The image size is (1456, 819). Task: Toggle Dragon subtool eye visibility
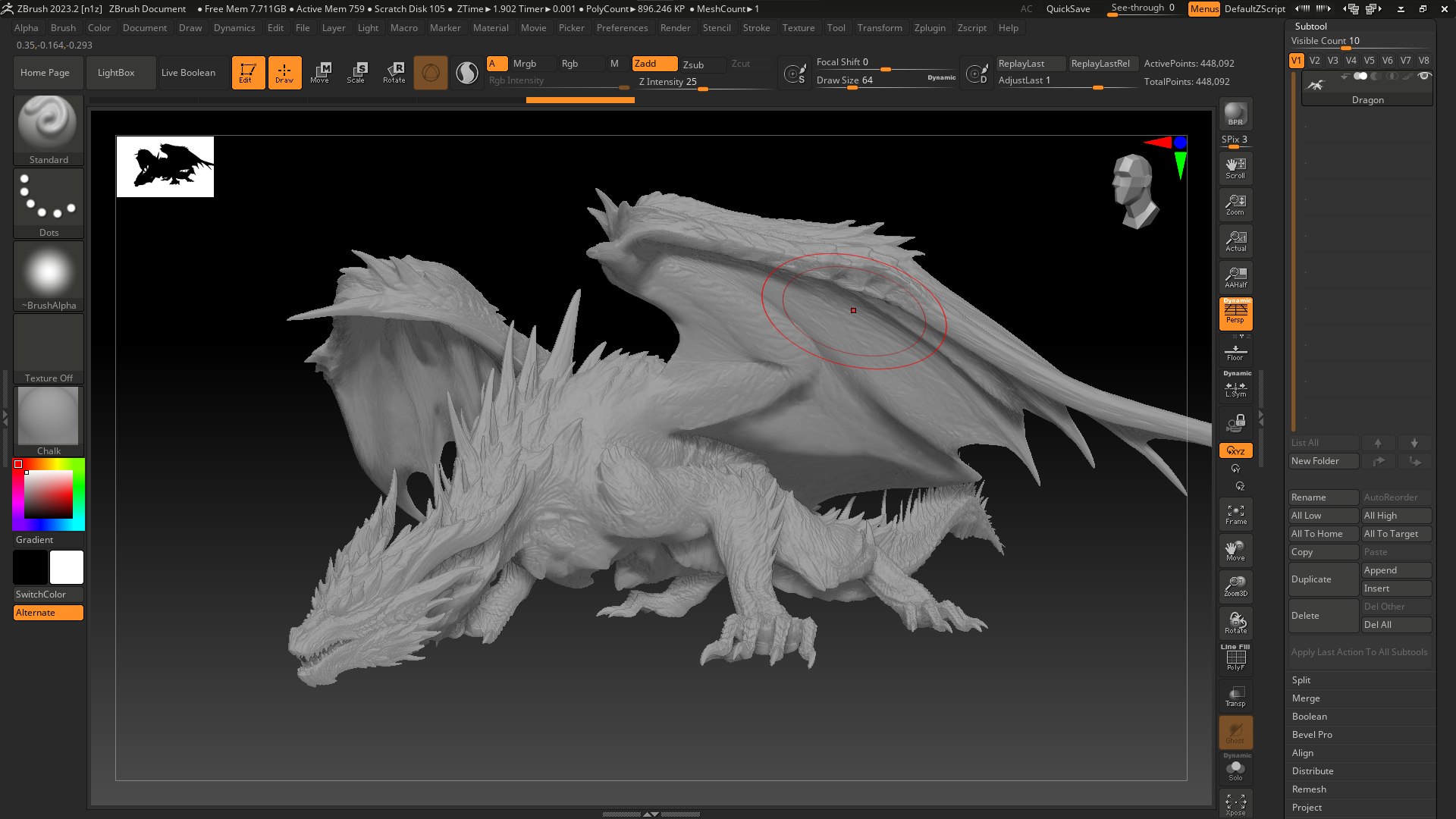point(1424,76)
